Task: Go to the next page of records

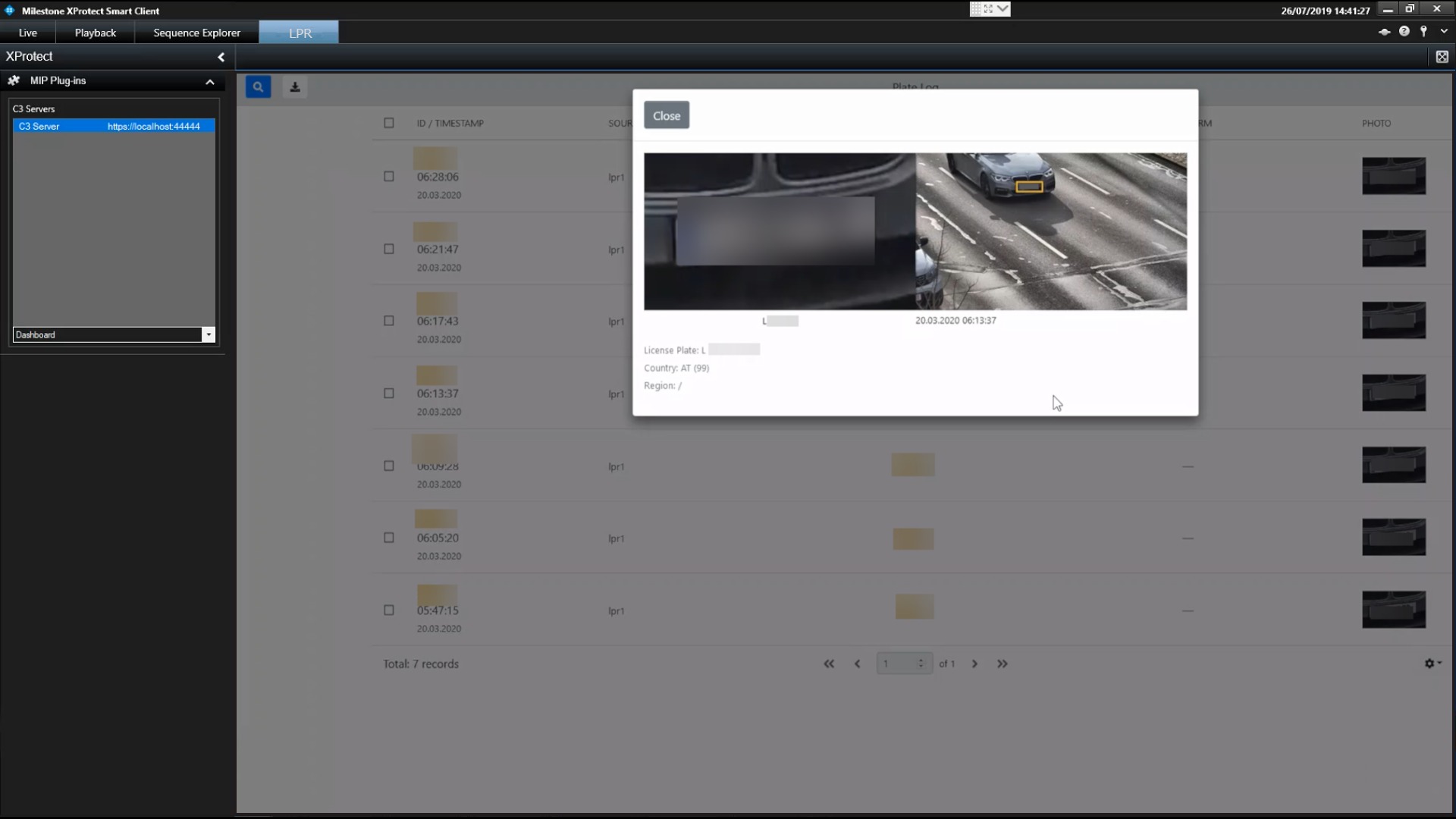Action: point(974,664)
